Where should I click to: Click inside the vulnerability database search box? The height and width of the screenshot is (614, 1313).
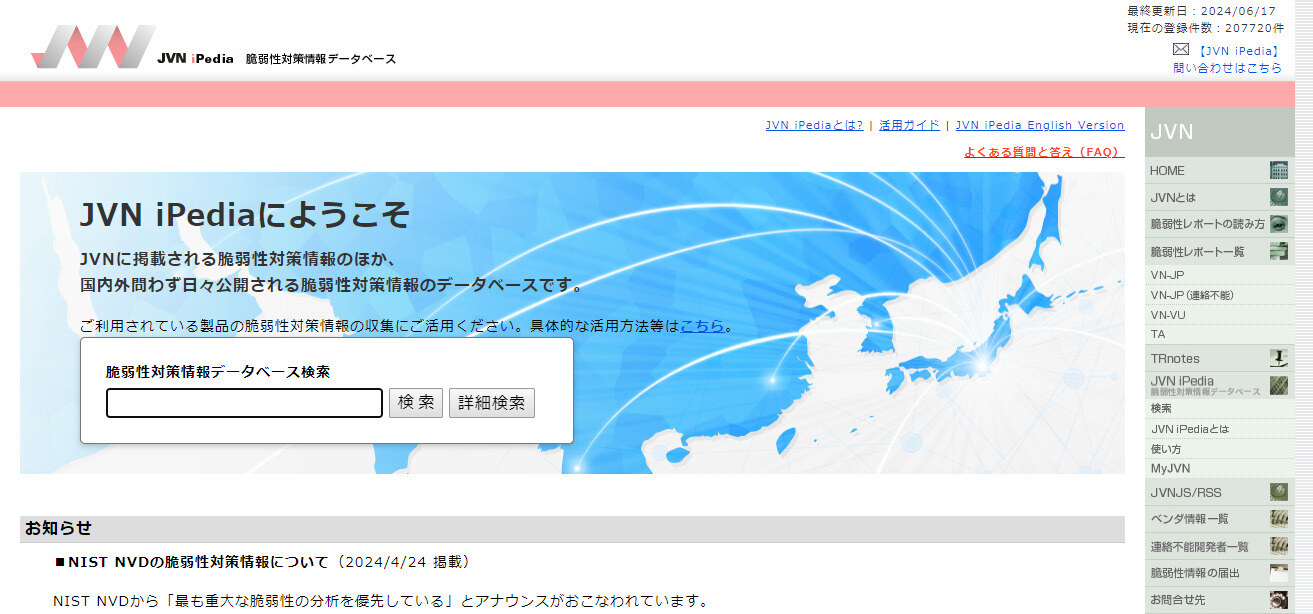coord(243,403)
